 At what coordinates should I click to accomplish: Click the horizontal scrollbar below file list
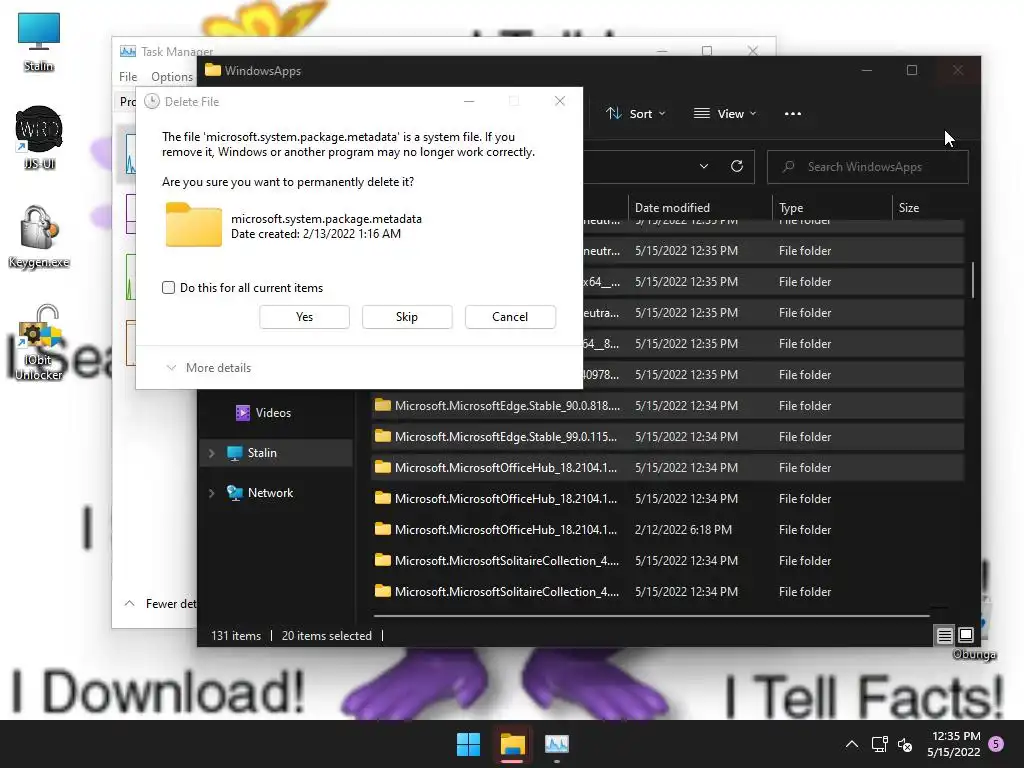651,615
